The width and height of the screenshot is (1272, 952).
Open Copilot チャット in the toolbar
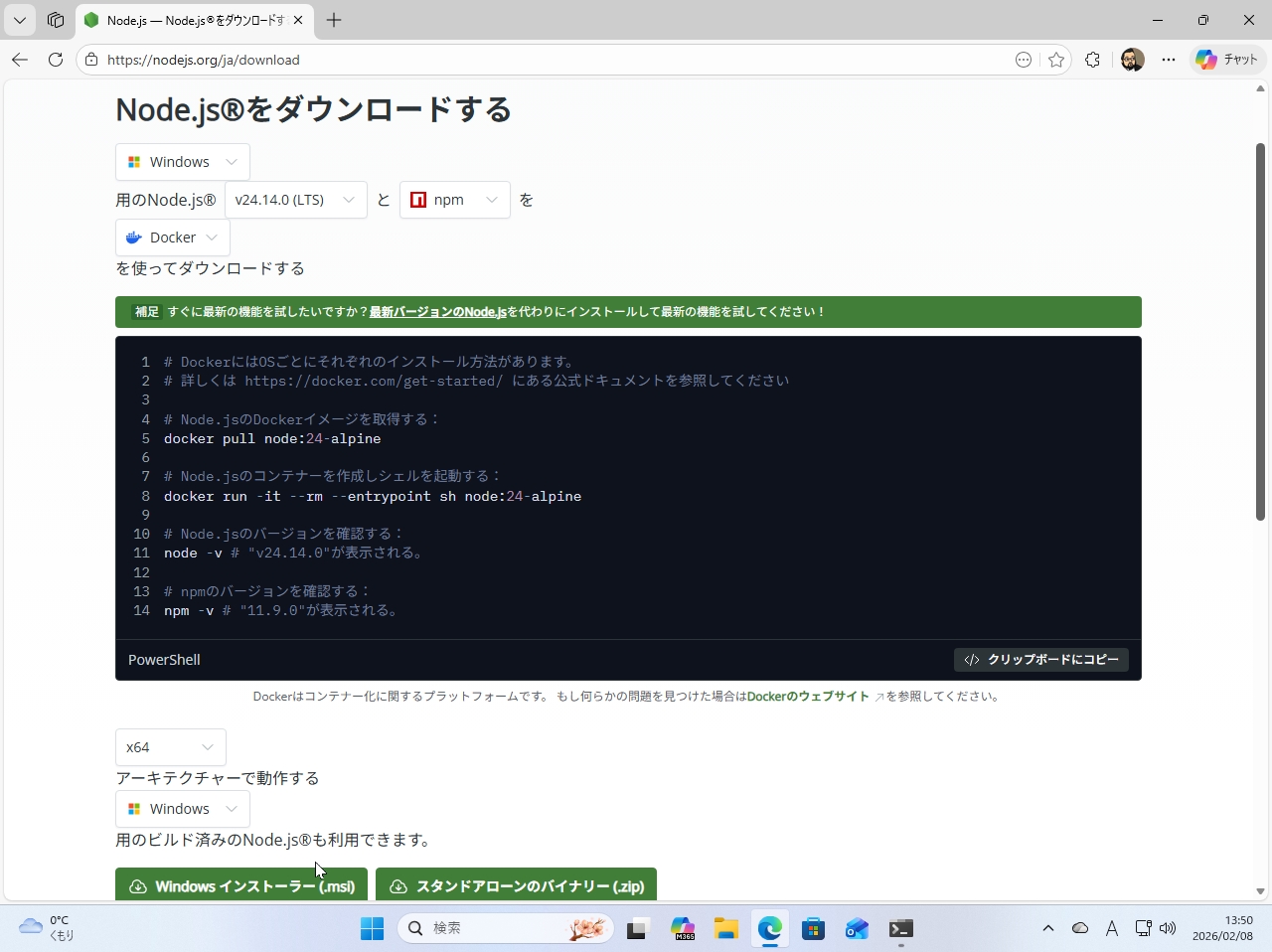(x=1227, y=60)
